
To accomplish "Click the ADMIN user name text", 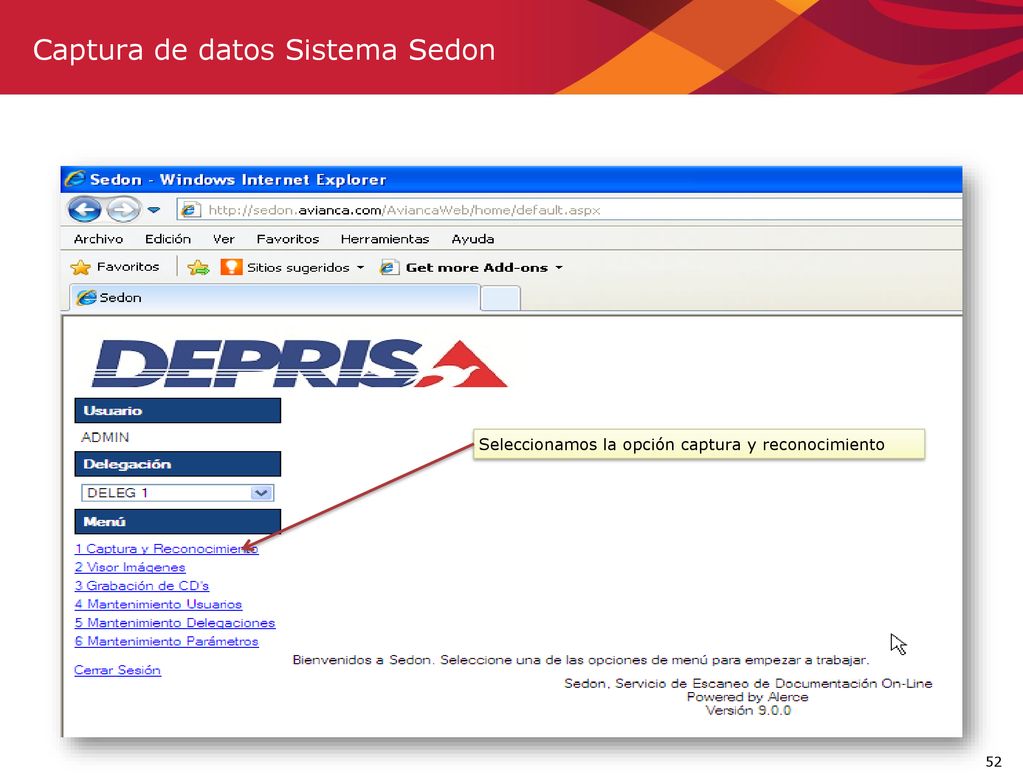I will pos(105,437).
